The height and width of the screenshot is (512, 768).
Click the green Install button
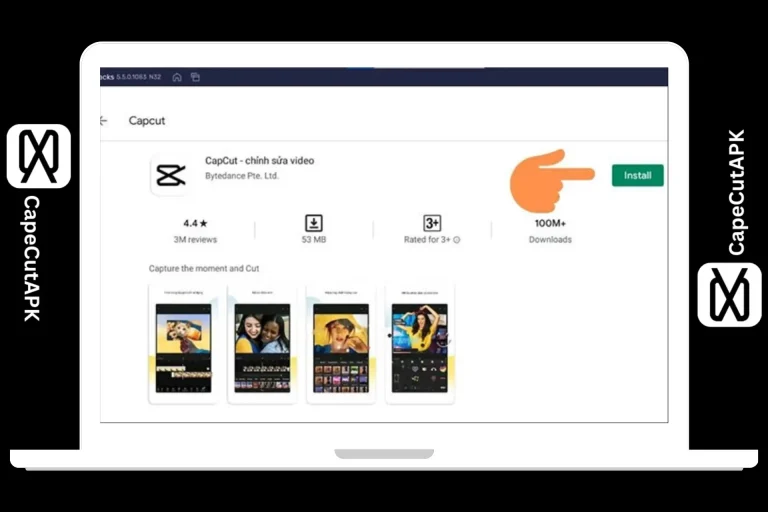point(637,175)
